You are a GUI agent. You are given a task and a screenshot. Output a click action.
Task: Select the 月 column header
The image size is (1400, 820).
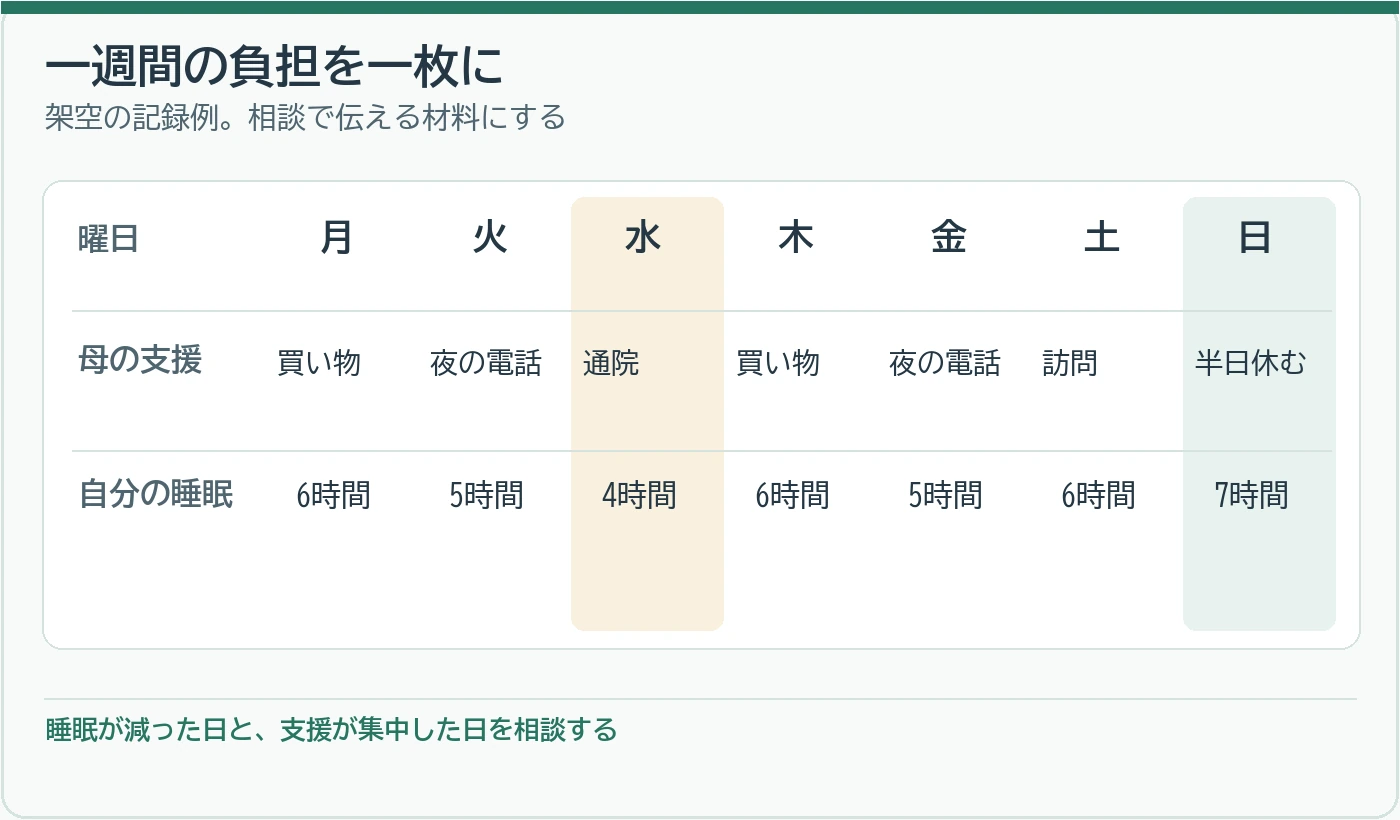[x=336, y=238]
